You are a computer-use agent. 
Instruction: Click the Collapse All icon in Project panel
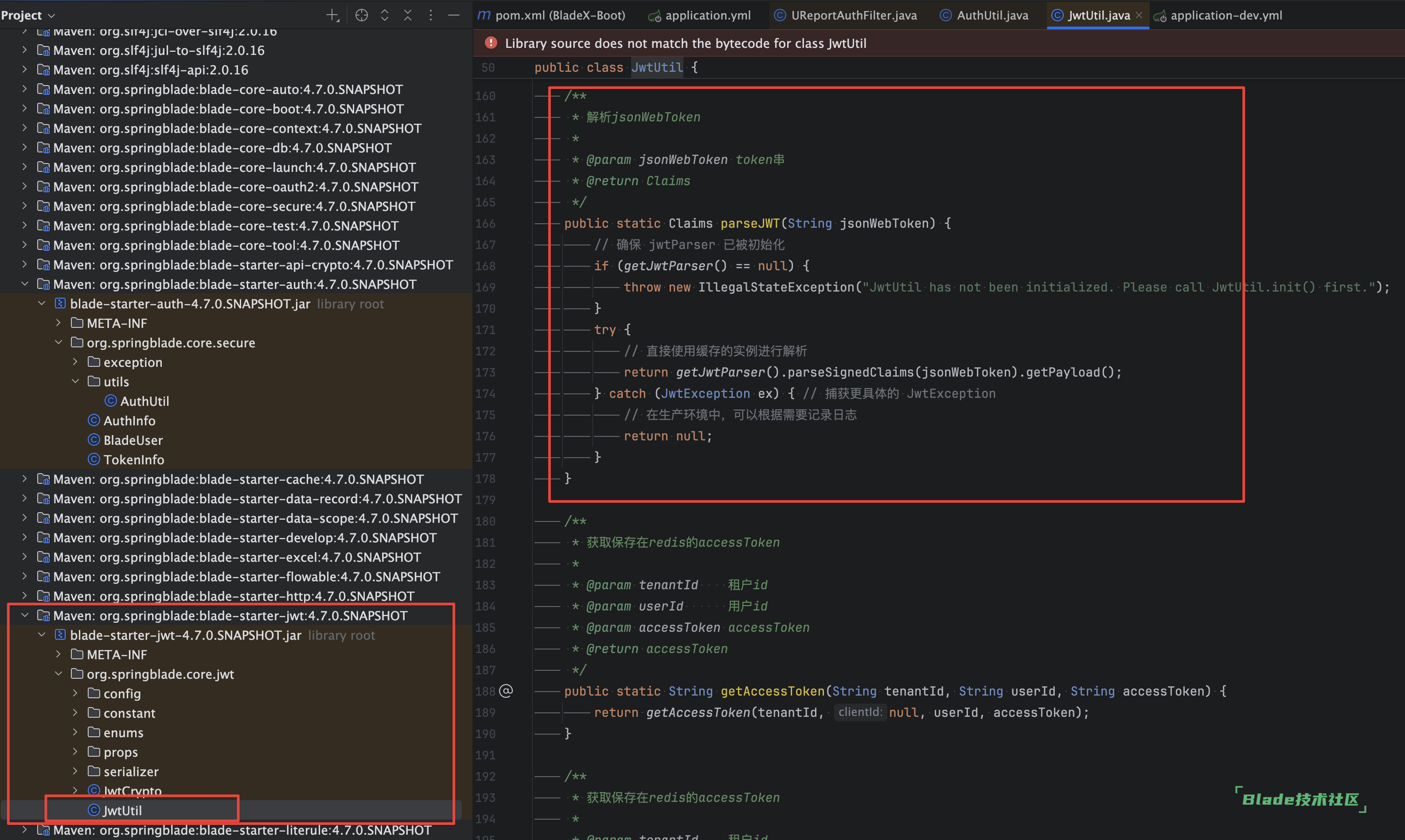(408, 15)
